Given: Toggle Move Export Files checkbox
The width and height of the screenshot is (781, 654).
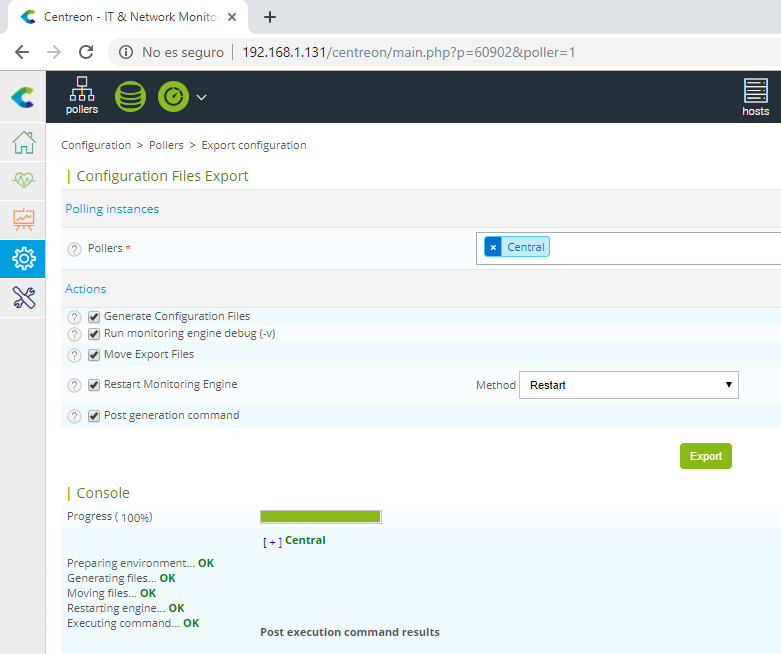Looking at the screenshot, I should pos(94,355).
